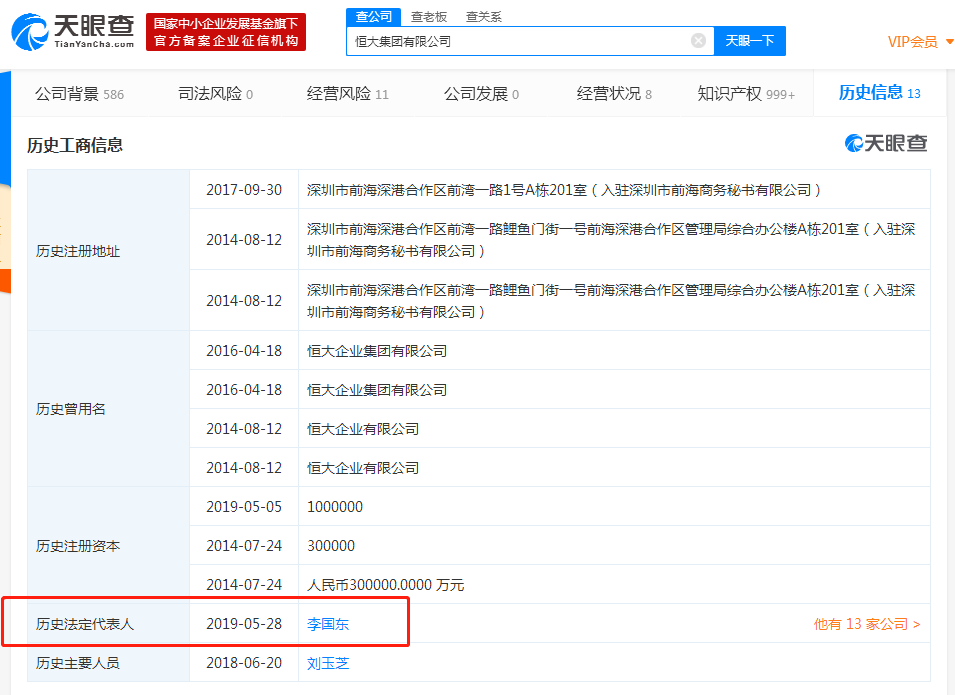Select the value 人民币300000.0000 万元

(386, 585)
